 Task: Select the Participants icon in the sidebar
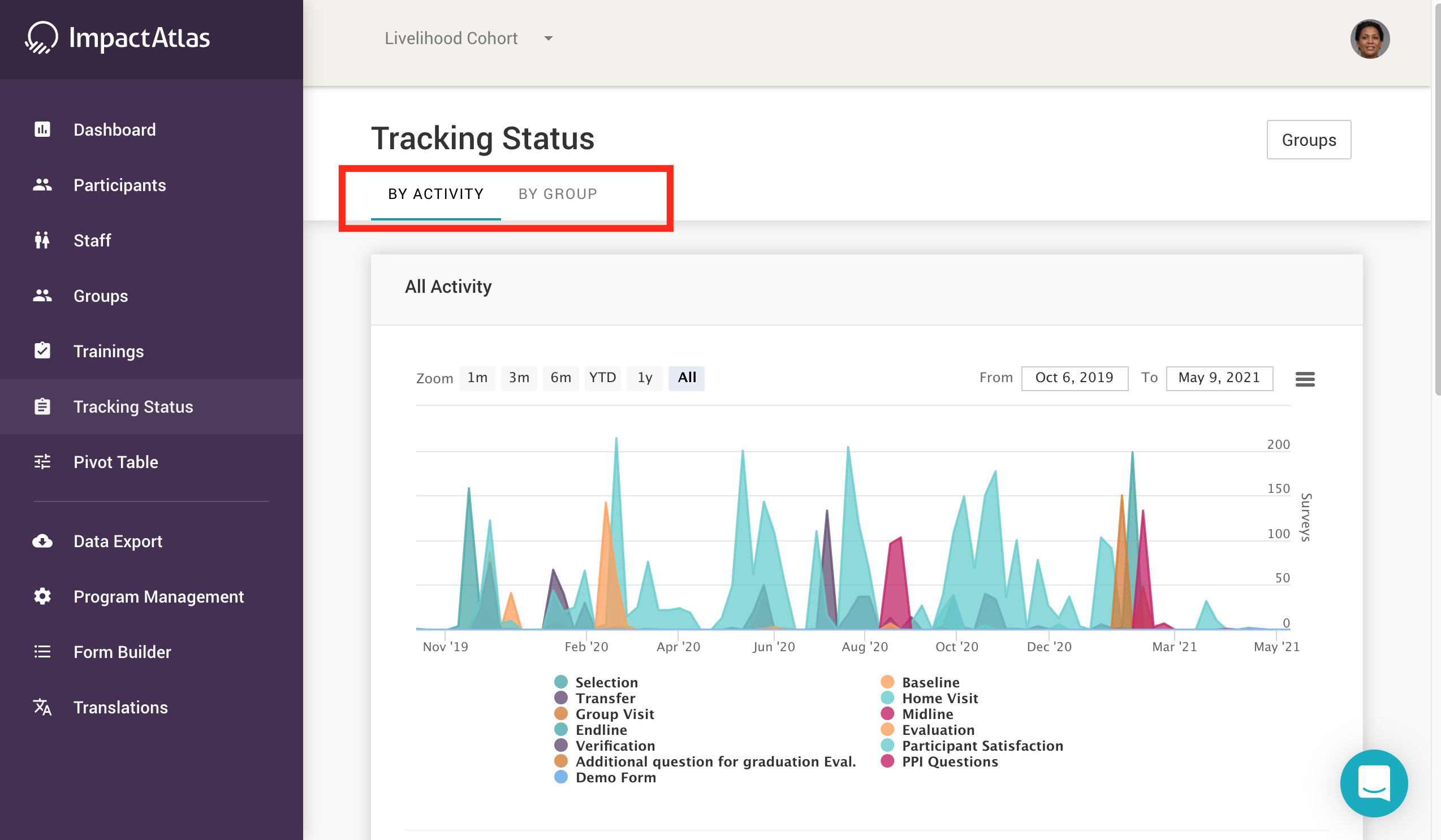[x=42, y=184]
